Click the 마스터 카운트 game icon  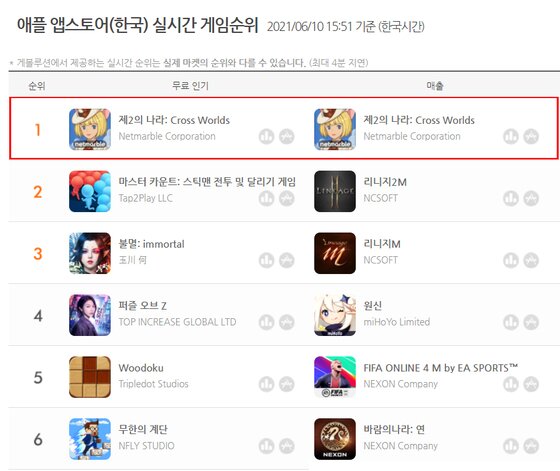click(90, 191)
